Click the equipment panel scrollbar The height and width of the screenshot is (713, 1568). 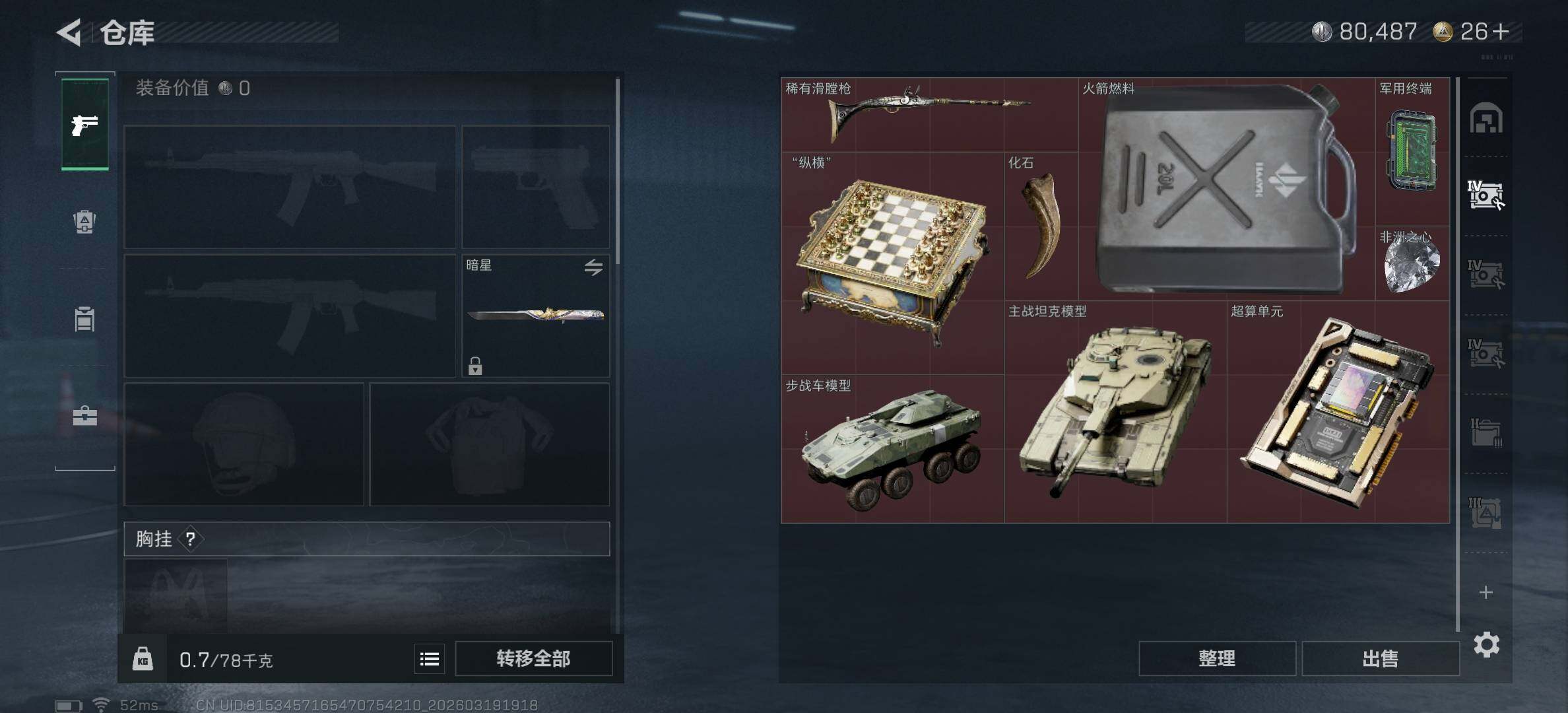click(x=618, y=172)
